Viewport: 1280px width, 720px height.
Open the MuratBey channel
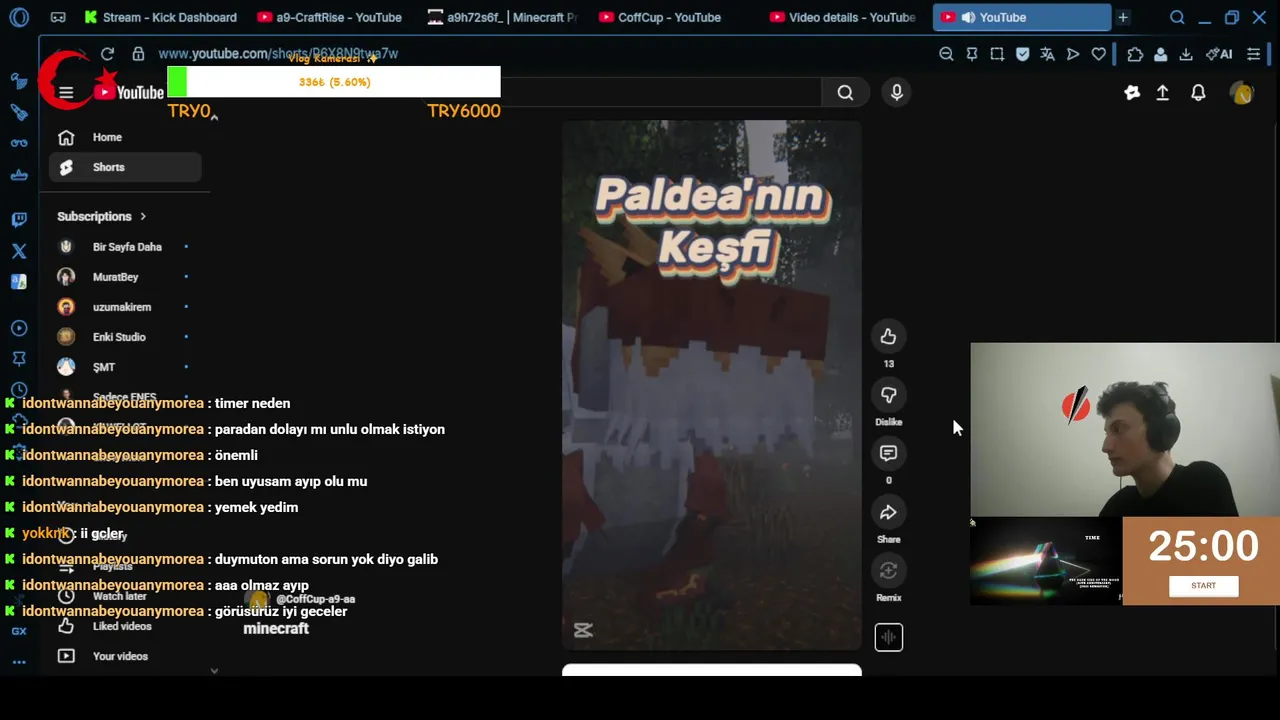point(125,277)
